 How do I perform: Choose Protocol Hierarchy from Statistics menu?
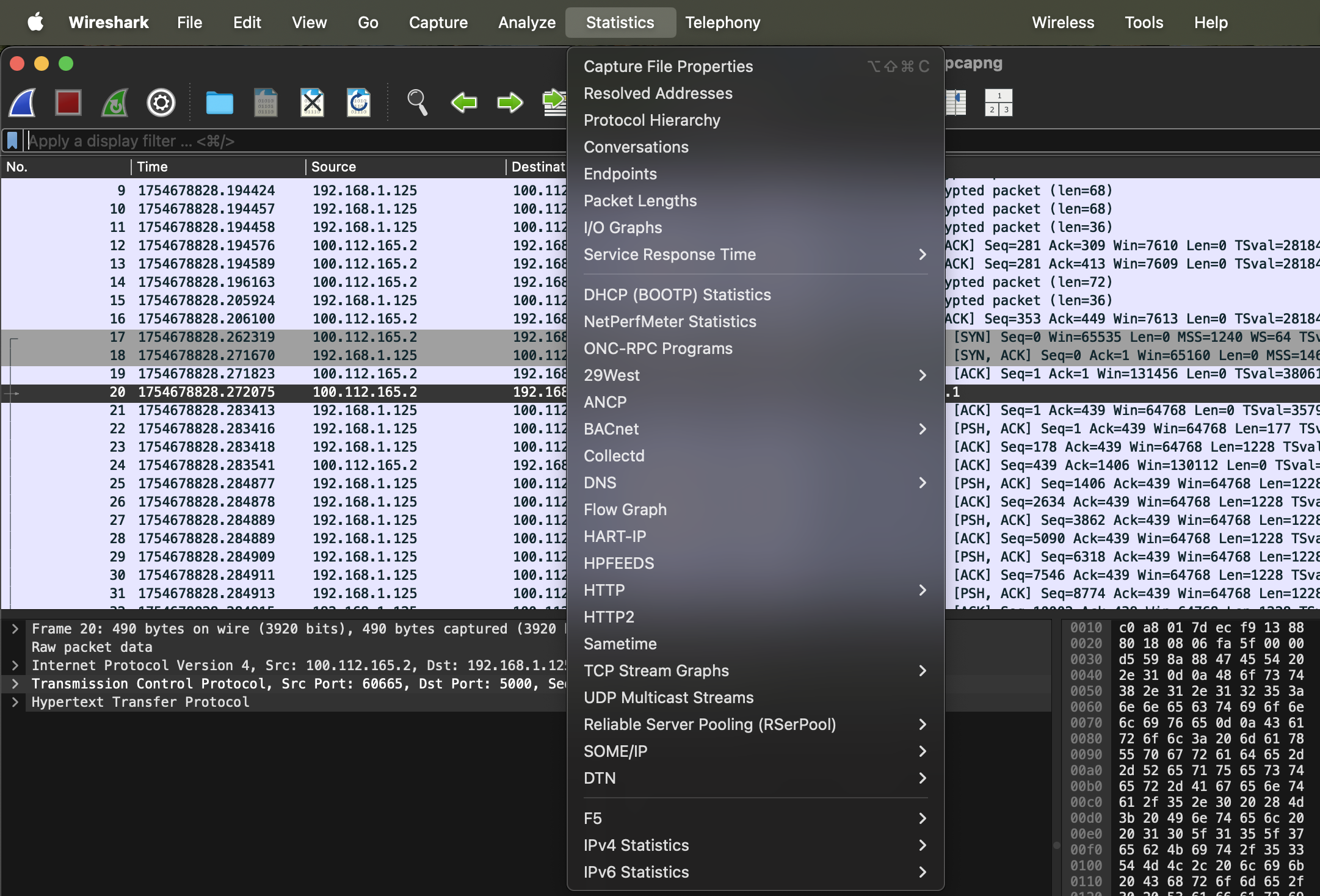[651, 120]
